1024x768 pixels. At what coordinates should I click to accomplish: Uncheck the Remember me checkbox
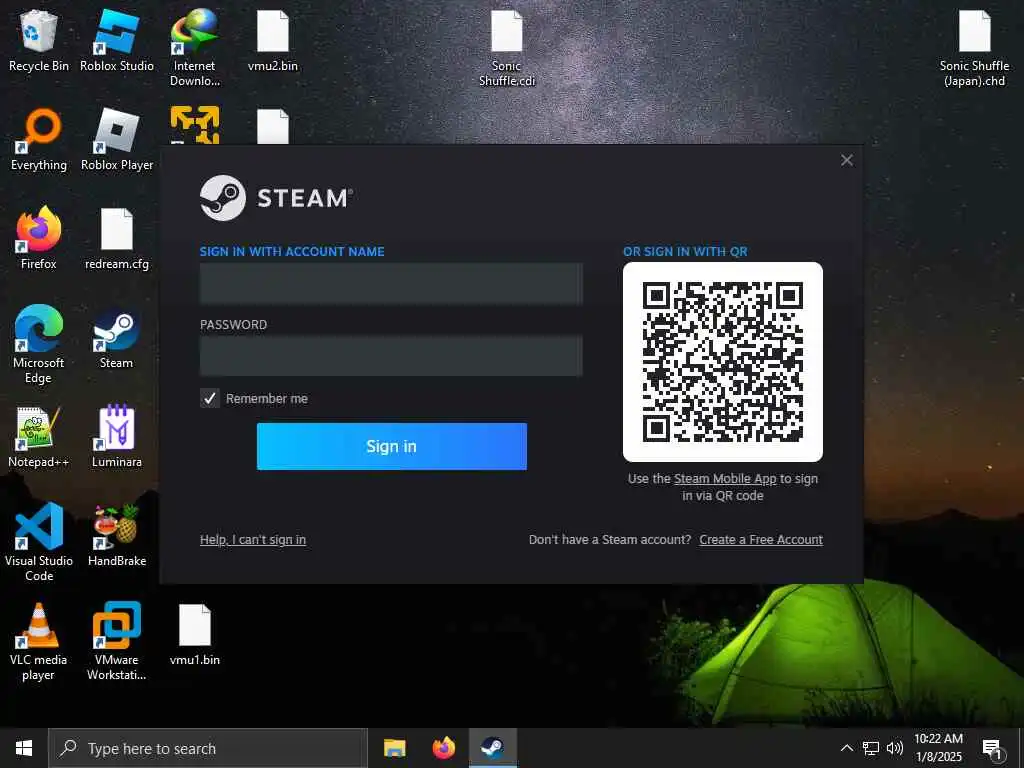click(210, 398)
